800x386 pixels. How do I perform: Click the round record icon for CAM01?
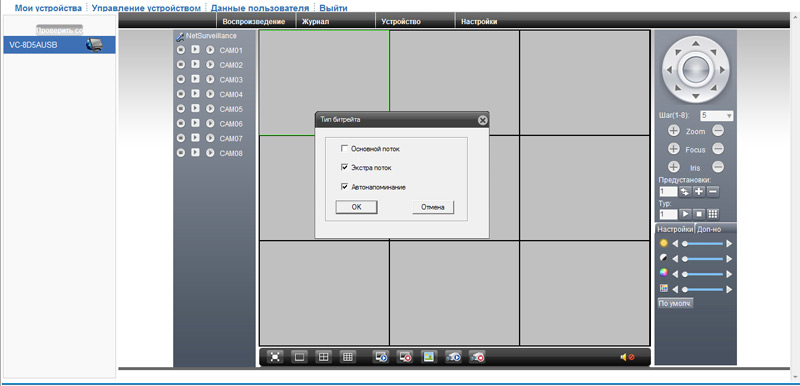180,50
